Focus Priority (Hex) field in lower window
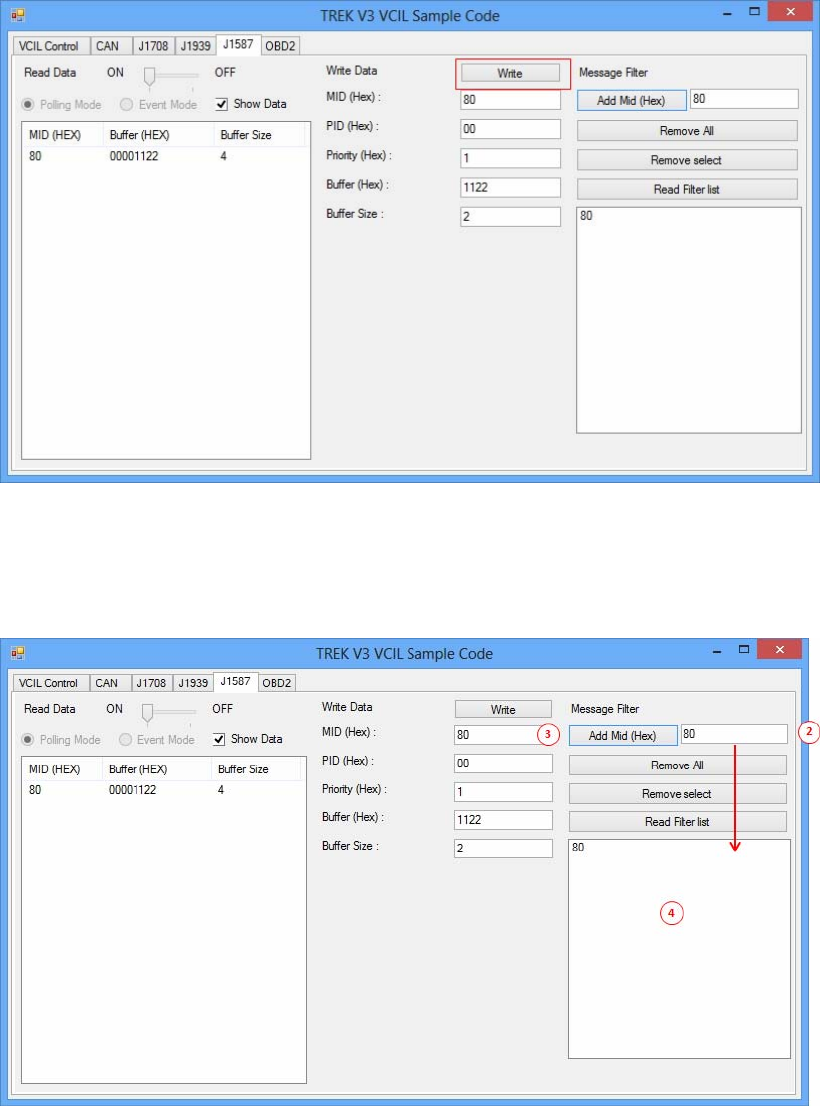This screenshot has height=1106, width=820. tap(503, 791)
